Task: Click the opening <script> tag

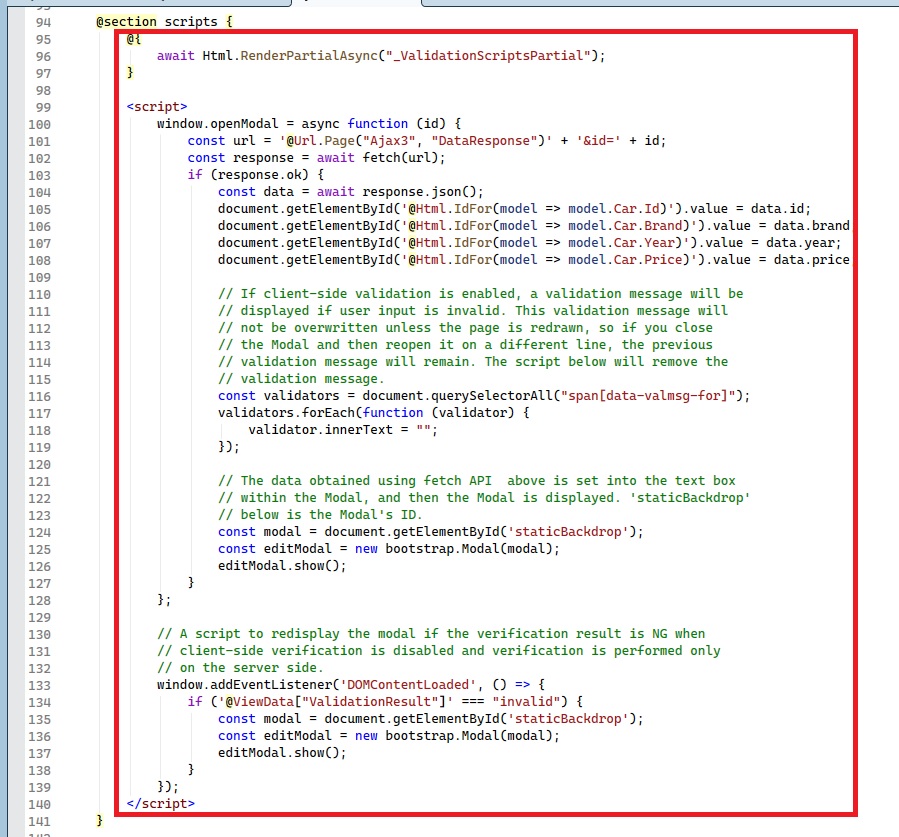Action: [157, 107]
